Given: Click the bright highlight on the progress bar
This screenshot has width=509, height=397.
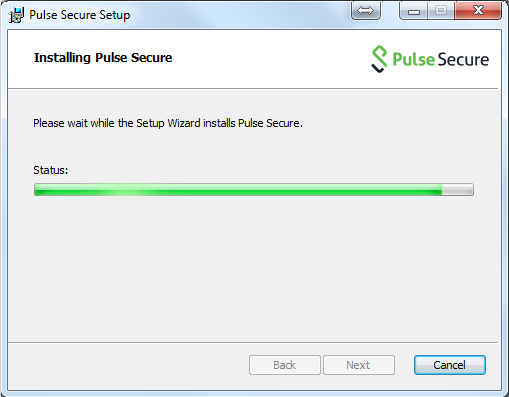Looking at the screenshot, I should click(x=125, y=189).
